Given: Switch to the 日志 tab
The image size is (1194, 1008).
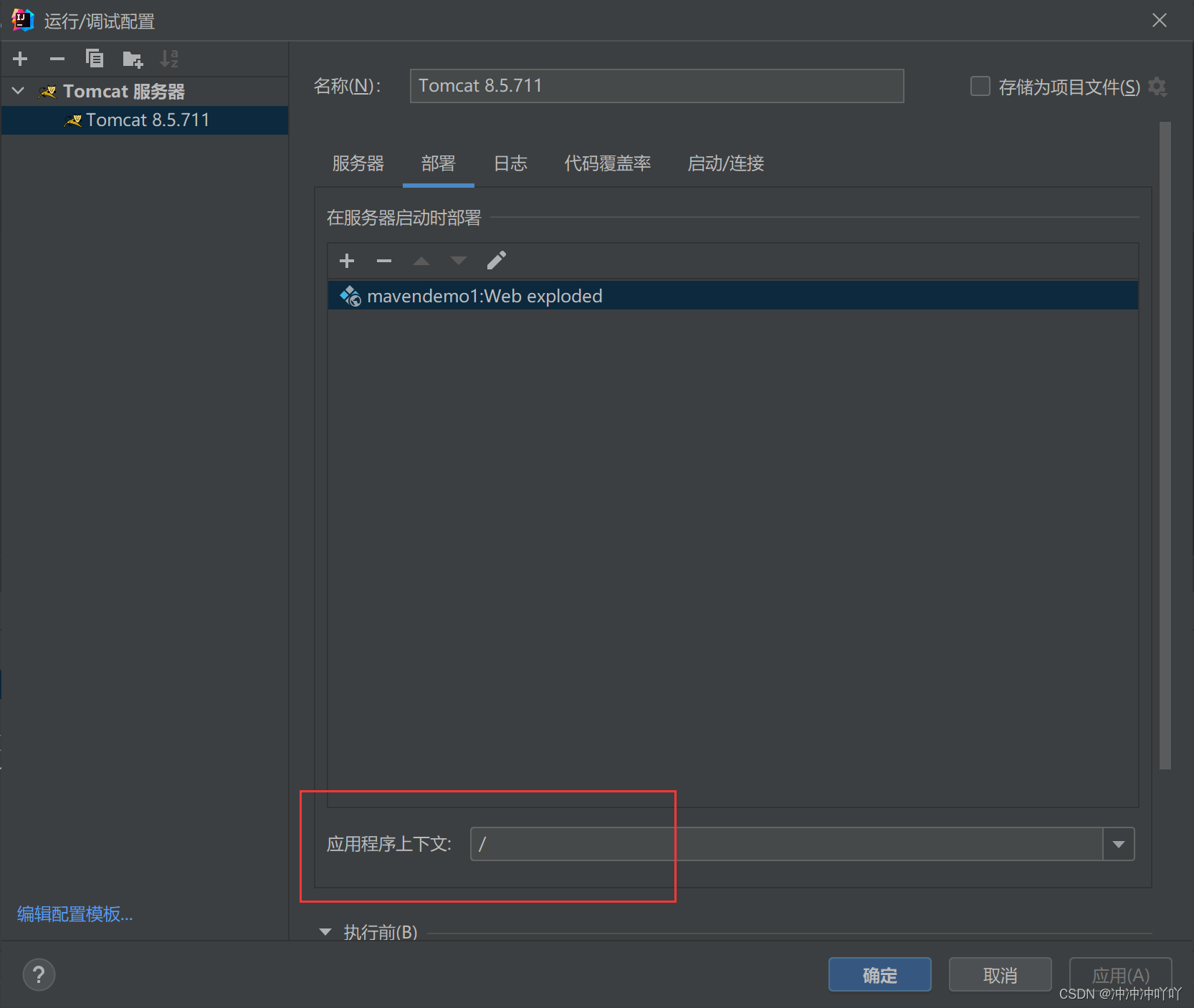Looking at the screenshot, I should pos(510,163).
